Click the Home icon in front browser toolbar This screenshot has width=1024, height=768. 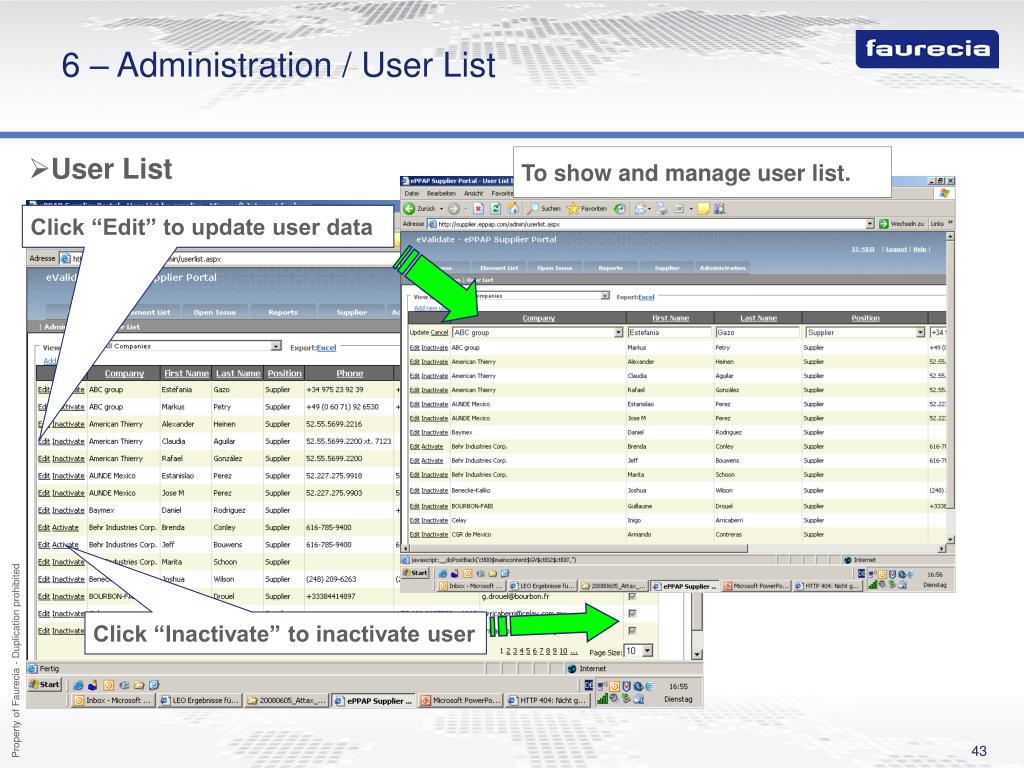[x=513, y=208]
